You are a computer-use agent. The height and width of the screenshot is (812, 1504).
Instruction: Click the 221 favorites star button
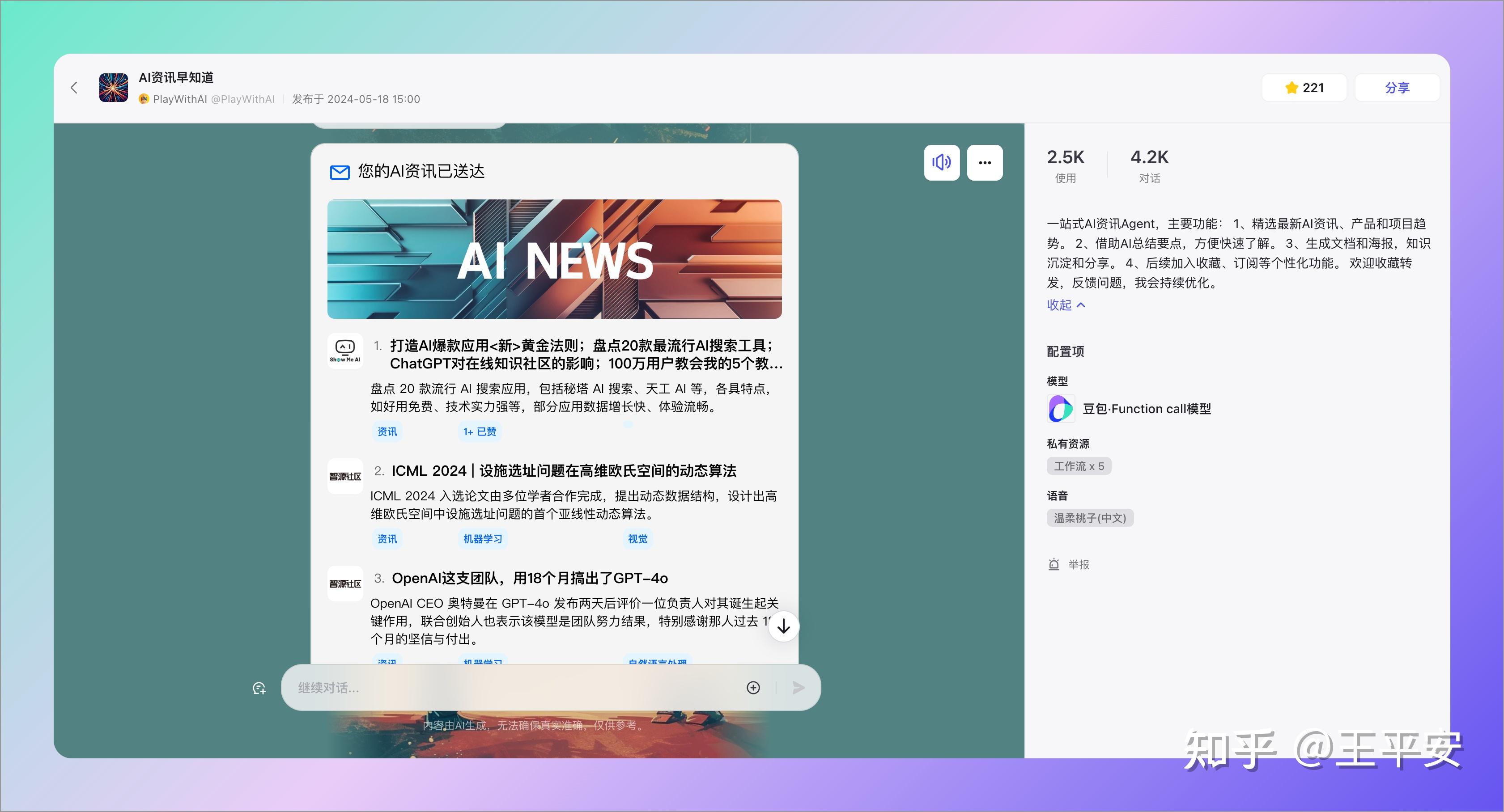[x=1304, y=88]
